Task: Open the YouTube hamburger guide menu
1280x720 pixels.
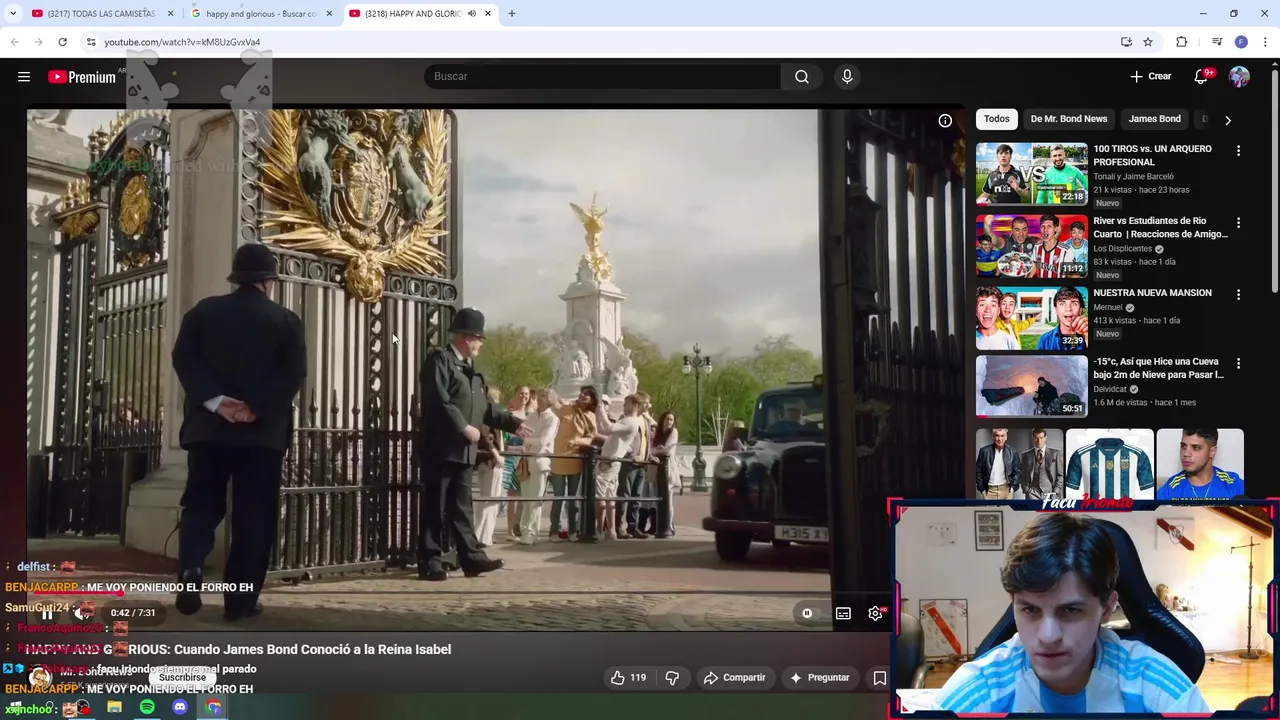Action: tap(24, 76)
